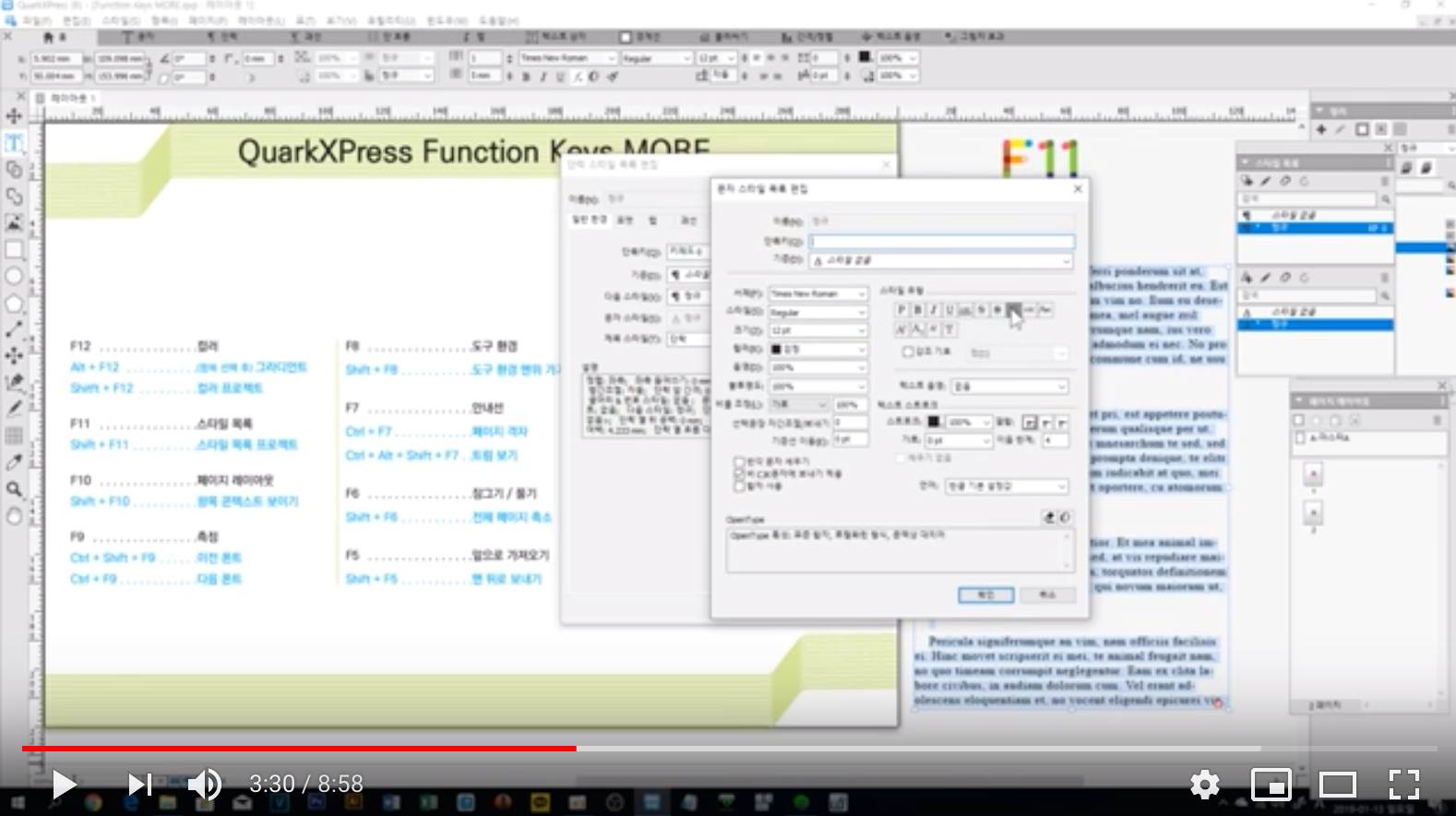Toggle third checkbox in the checkbox group

739,486
